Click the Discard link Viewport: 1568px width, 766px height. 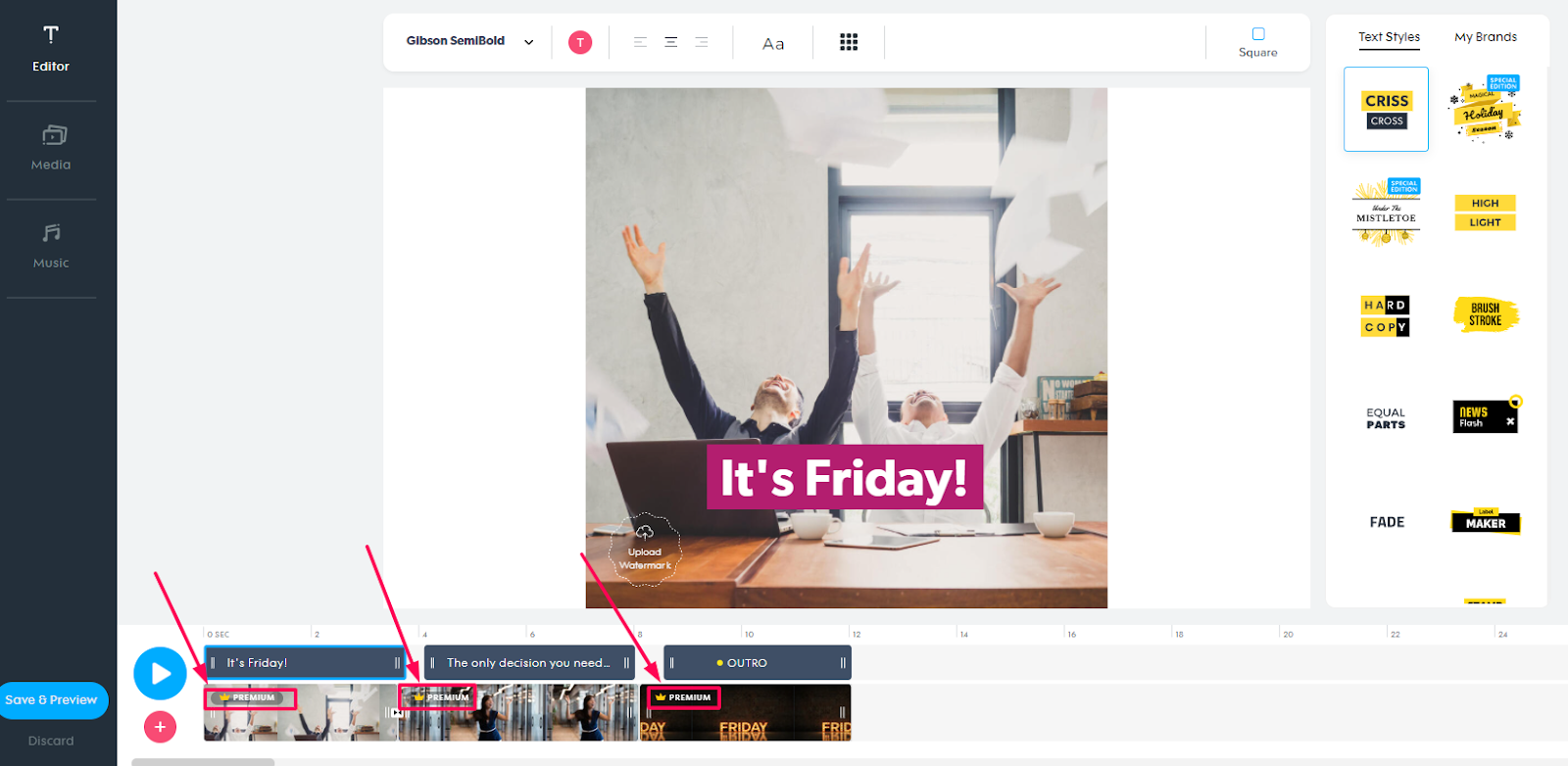51,741
